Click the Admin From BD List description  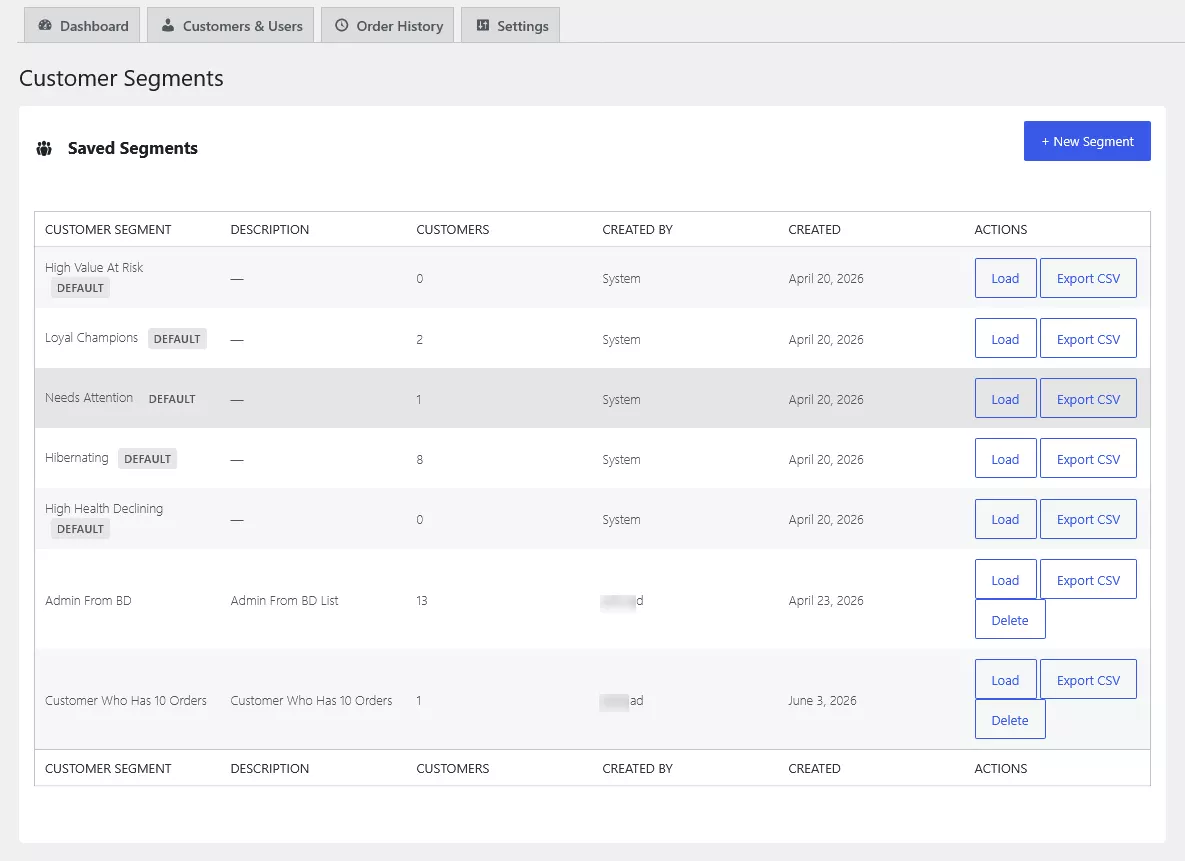(x=284, y=600)
